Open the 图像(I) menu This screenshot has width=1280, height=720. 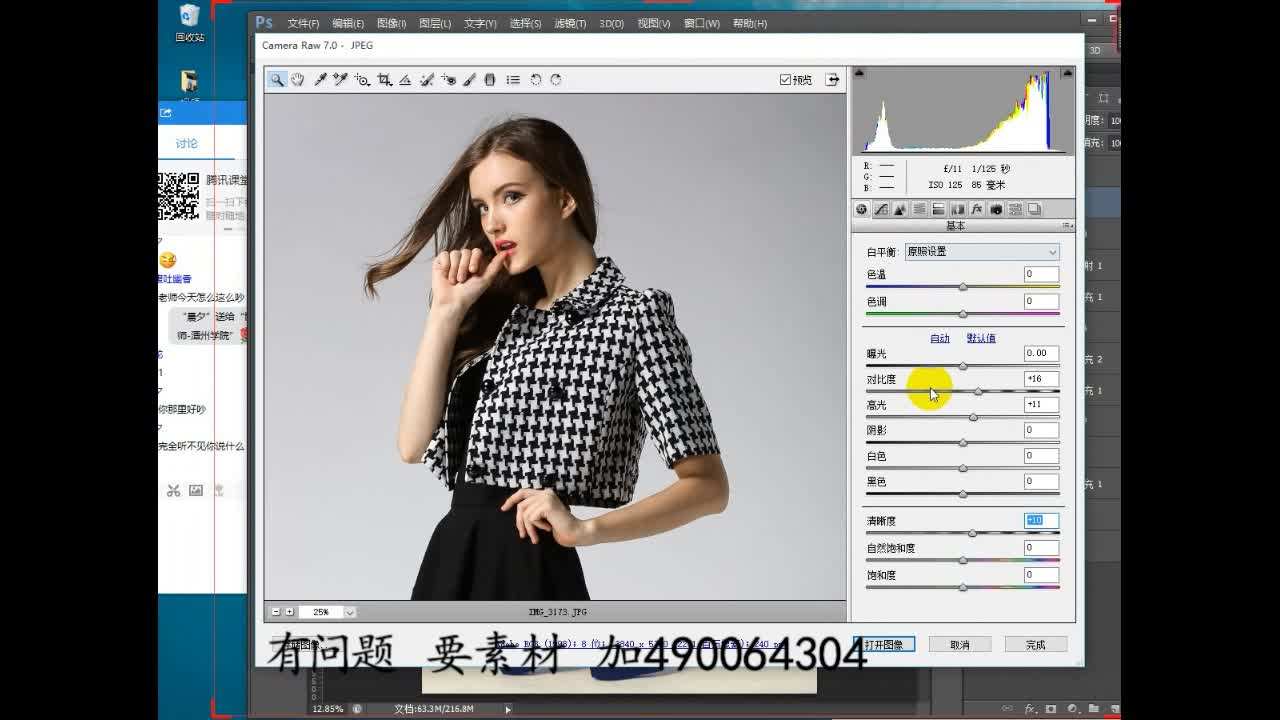391,23
